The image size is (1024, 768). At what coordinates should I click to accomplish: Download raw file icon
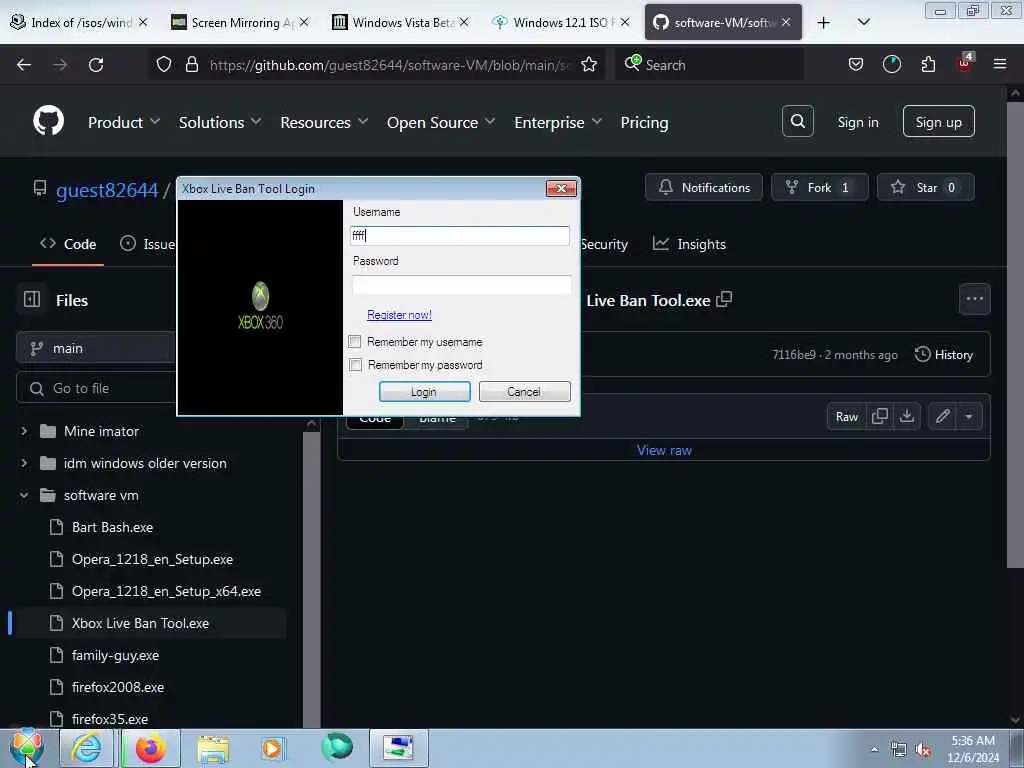pos(907,416)
